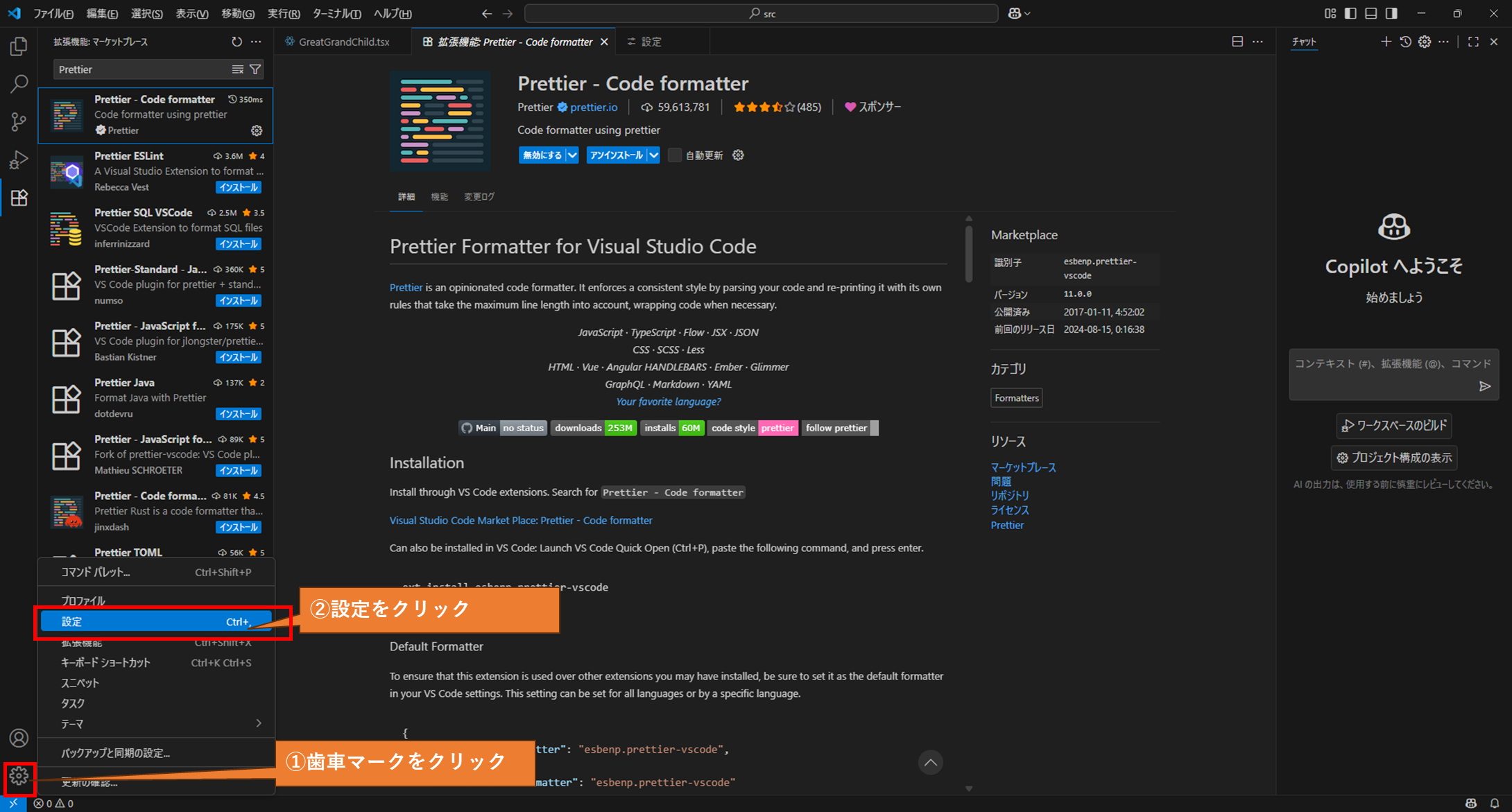
Task: Open the Explorer view in activity bar
Action: point(19,46)
